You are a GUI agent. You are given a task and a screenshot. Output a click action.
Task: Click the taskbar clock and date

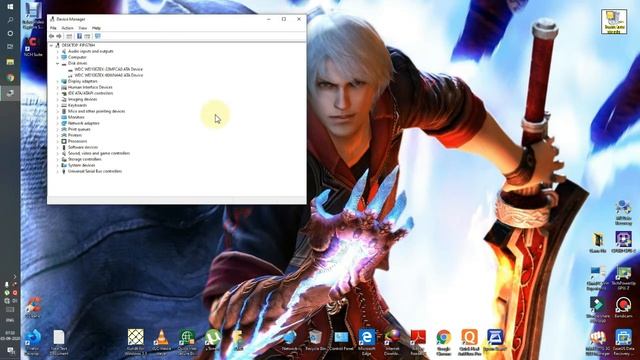point(10,336)
